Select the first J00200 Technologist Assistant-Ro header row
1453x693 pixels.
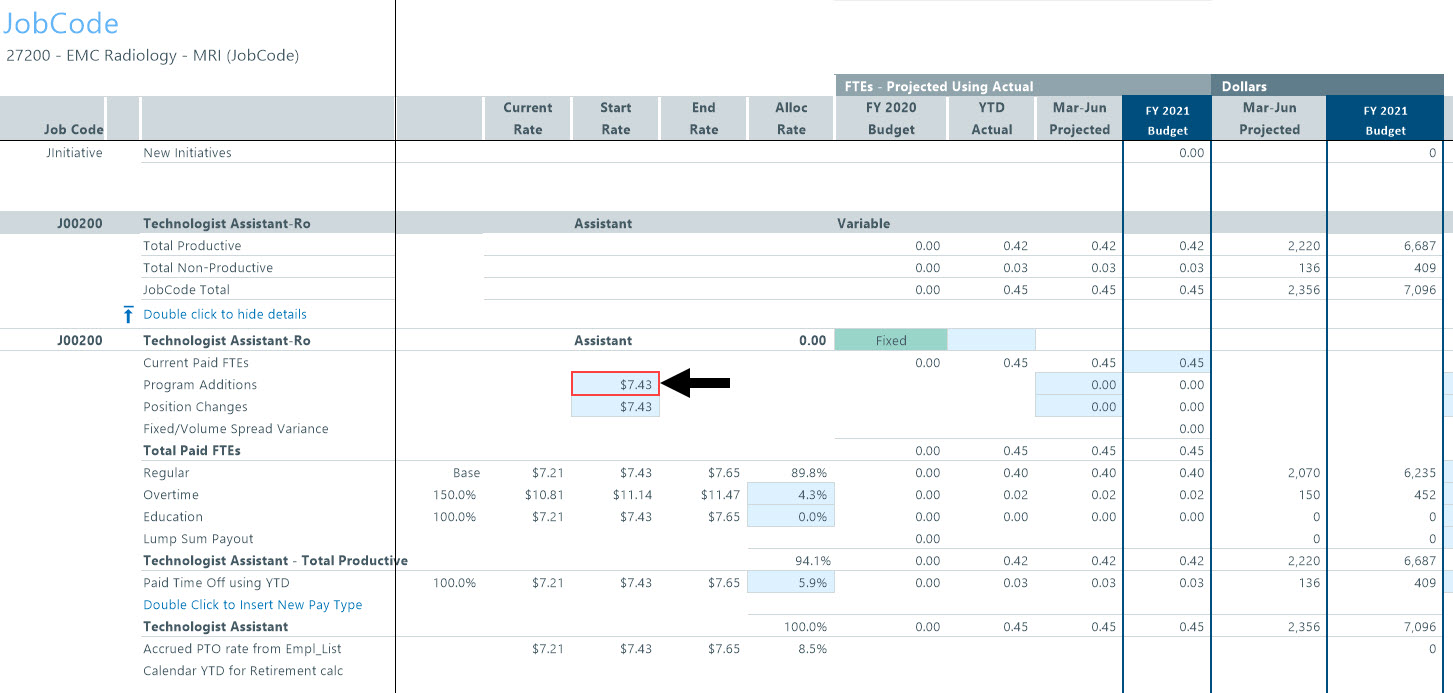(x=226, y=224)
